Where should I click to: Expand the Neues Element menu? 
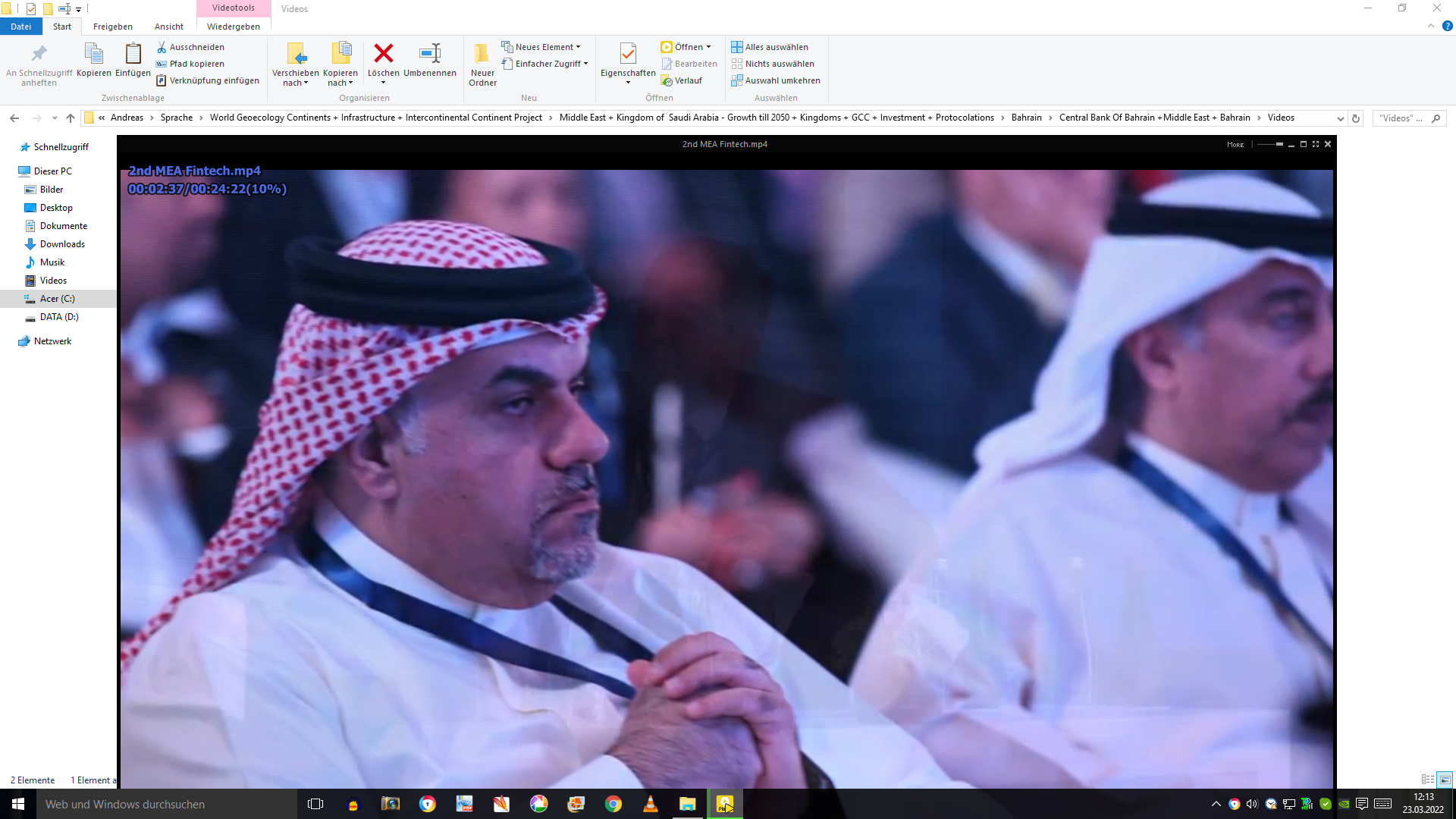pos(541,47)
